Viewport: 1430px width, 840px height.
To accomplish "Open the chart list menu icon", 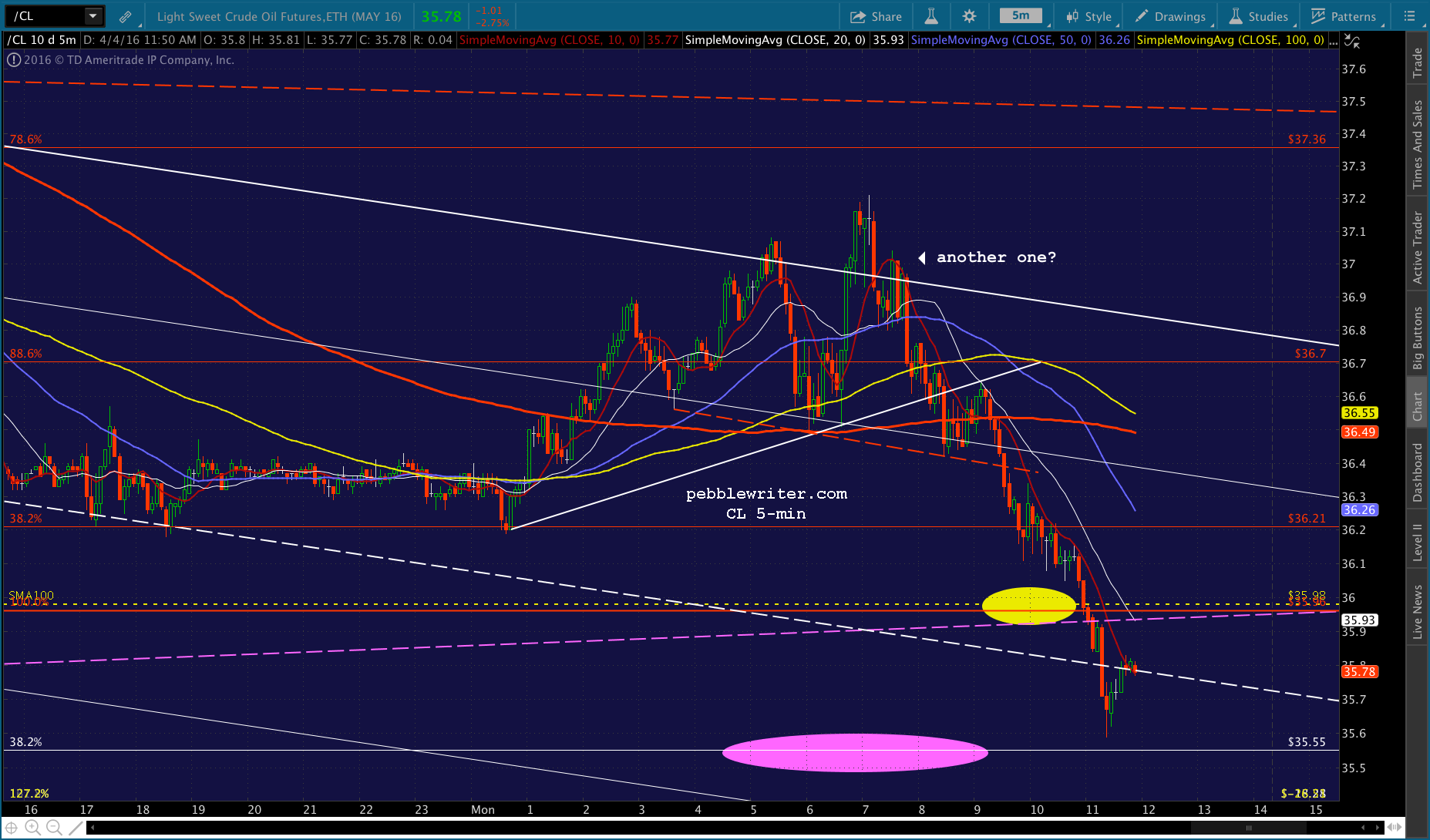I will (1410, 16).
